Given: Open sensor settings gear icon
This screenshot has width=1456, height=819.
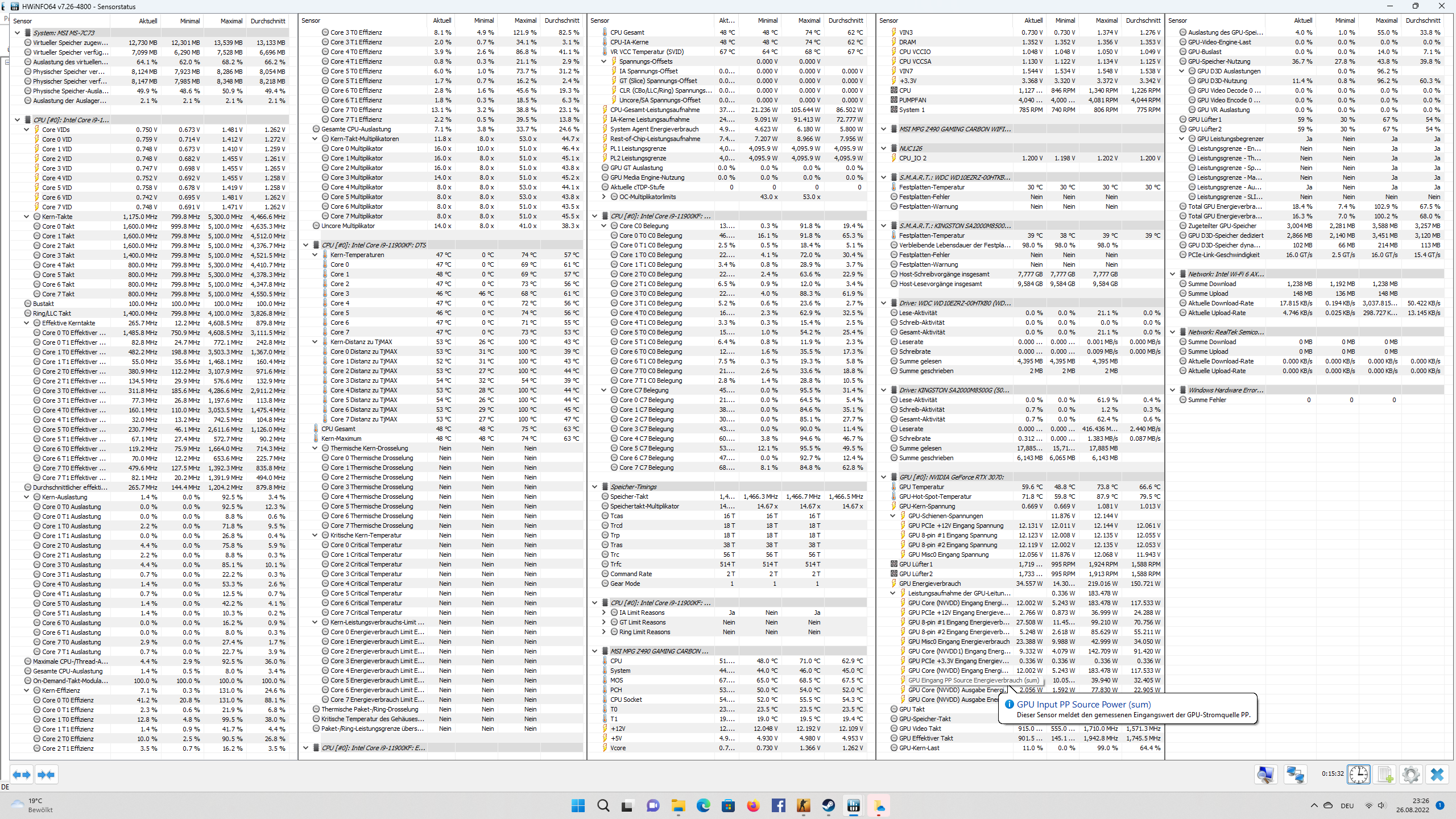Looking at the screenshot, I should (1411, 775).
